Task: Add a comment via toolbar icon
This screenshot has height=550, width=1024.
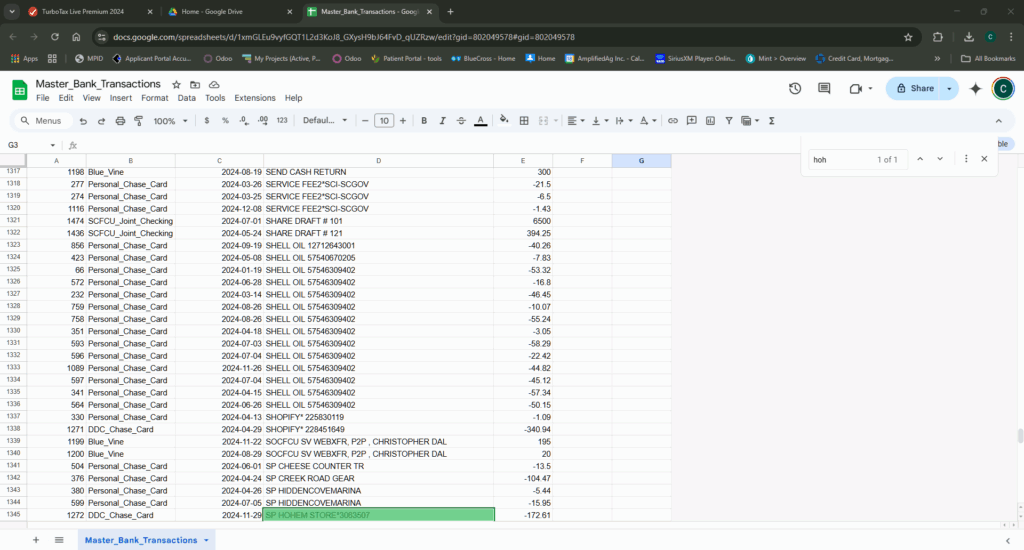Action: [692, 121]
